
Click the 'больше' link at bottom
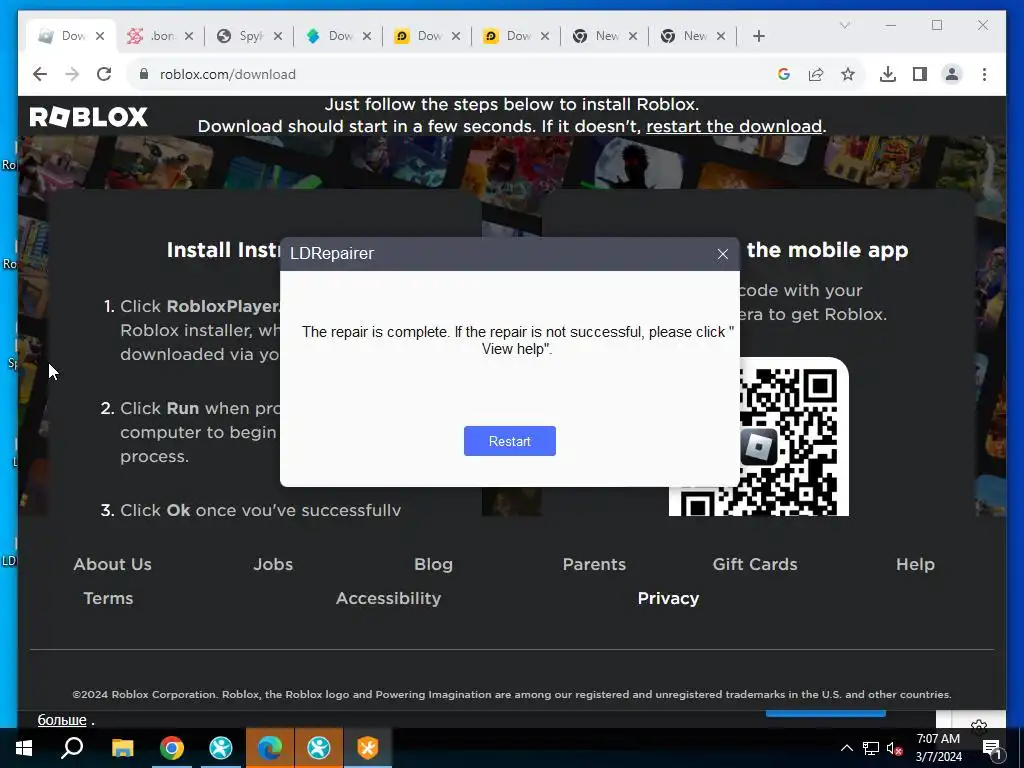[62, 720]
